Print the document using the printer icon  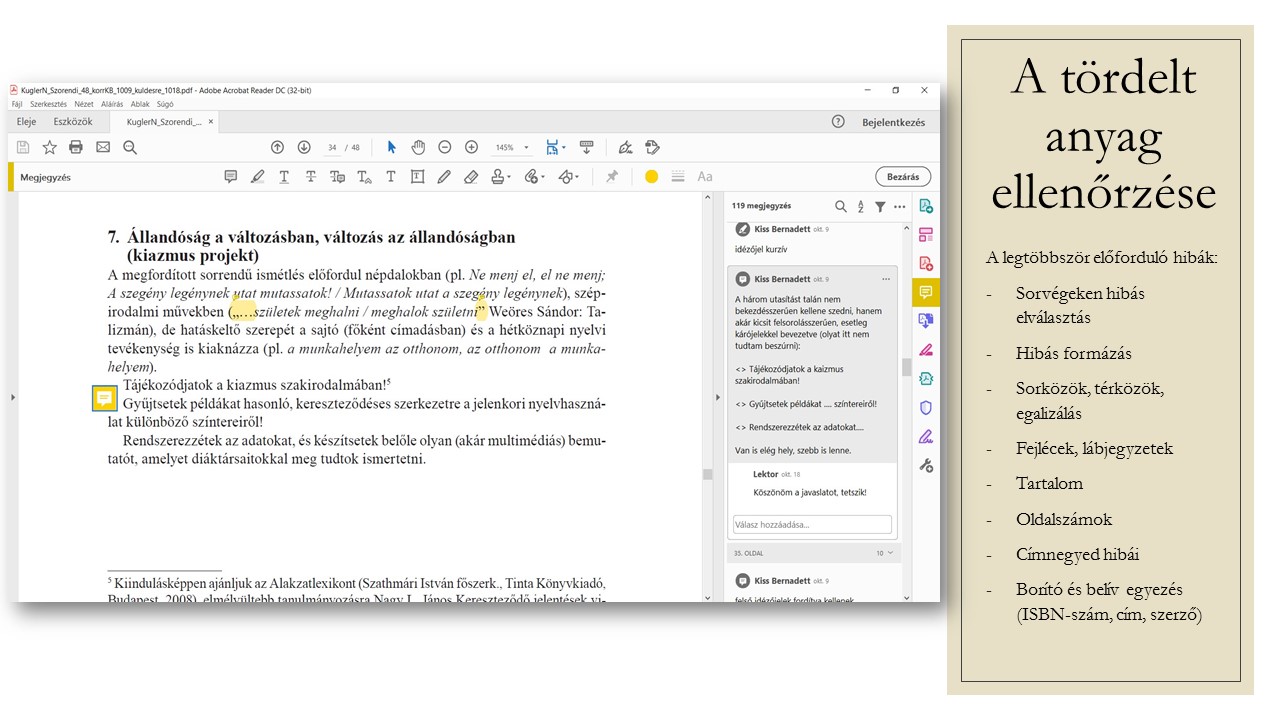[x=76, y=147]
